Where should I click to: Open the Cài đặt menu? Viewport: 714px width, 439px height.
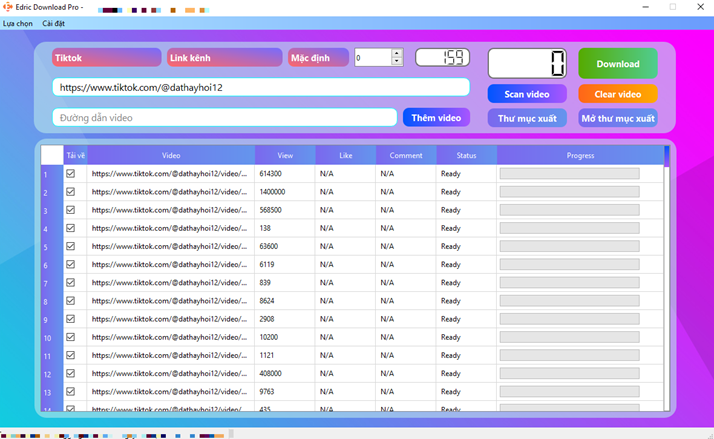[x=54, y=23]
